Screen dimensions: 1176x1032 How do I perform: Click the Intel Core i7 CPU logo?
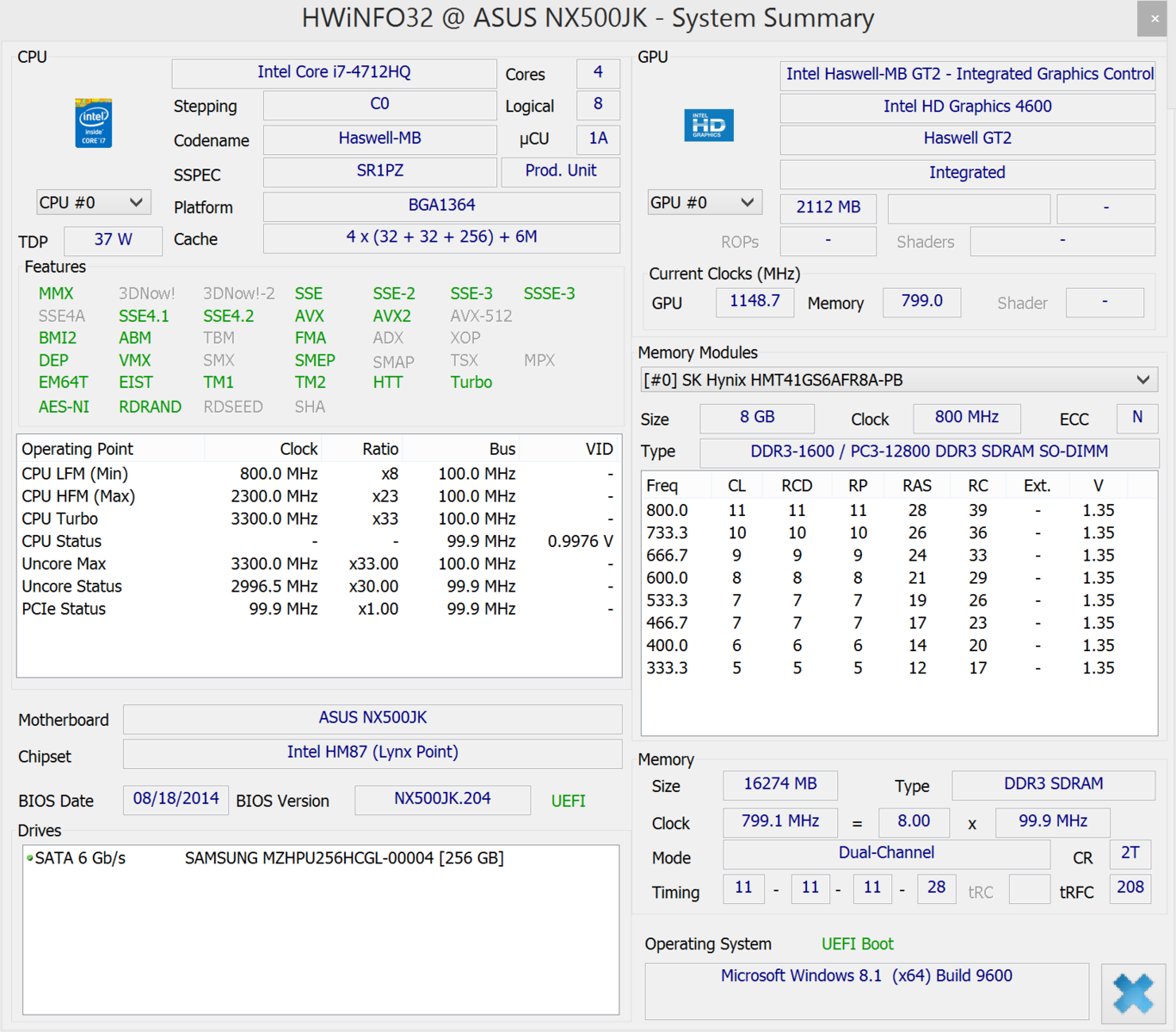tap(93, 123)
